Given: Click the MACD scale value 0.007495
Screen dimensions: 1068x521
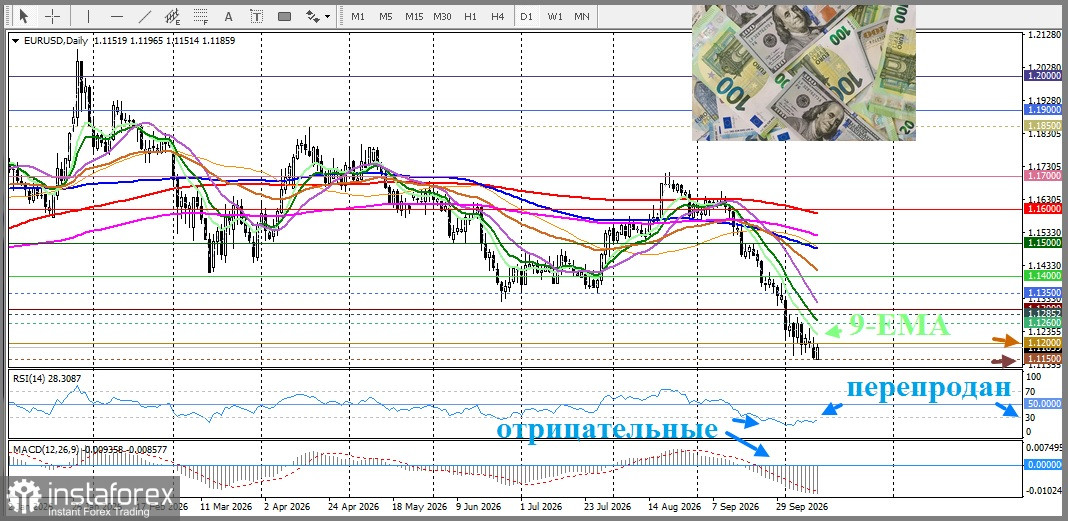Looking at the screenshot, I should [x=1044, y=447].
